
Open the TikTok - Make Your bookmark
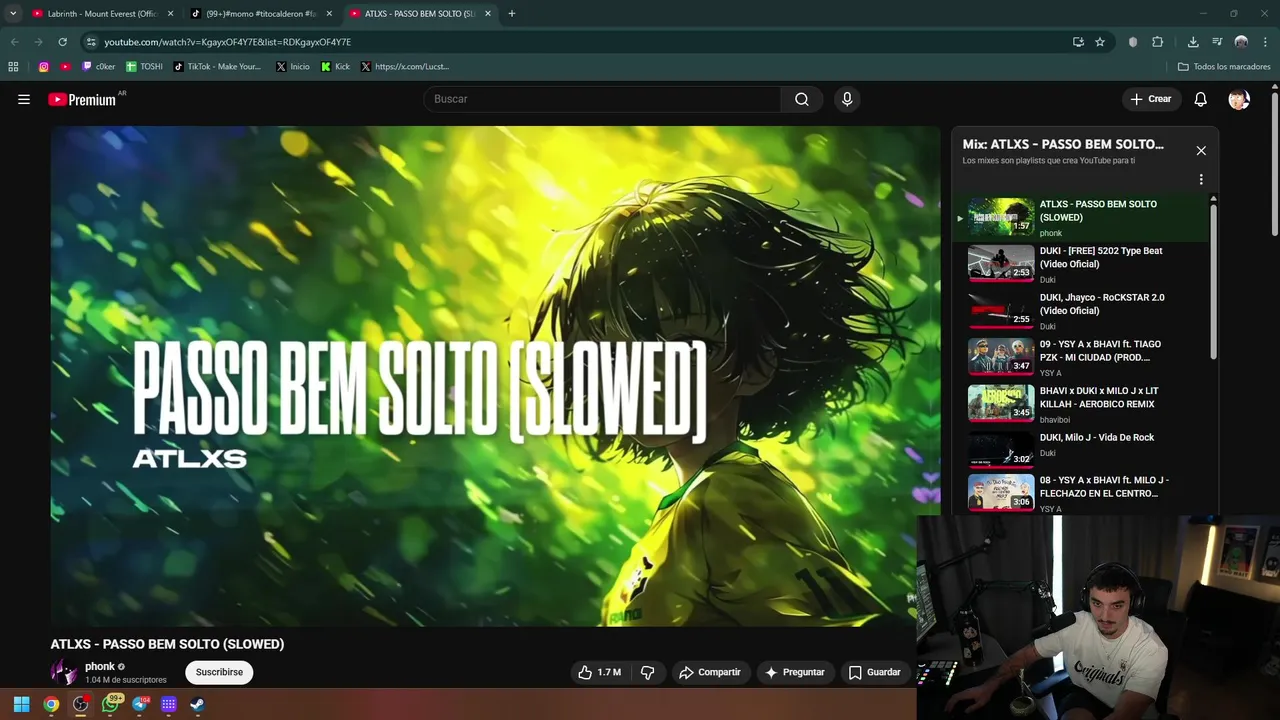(x=217, y=67)
